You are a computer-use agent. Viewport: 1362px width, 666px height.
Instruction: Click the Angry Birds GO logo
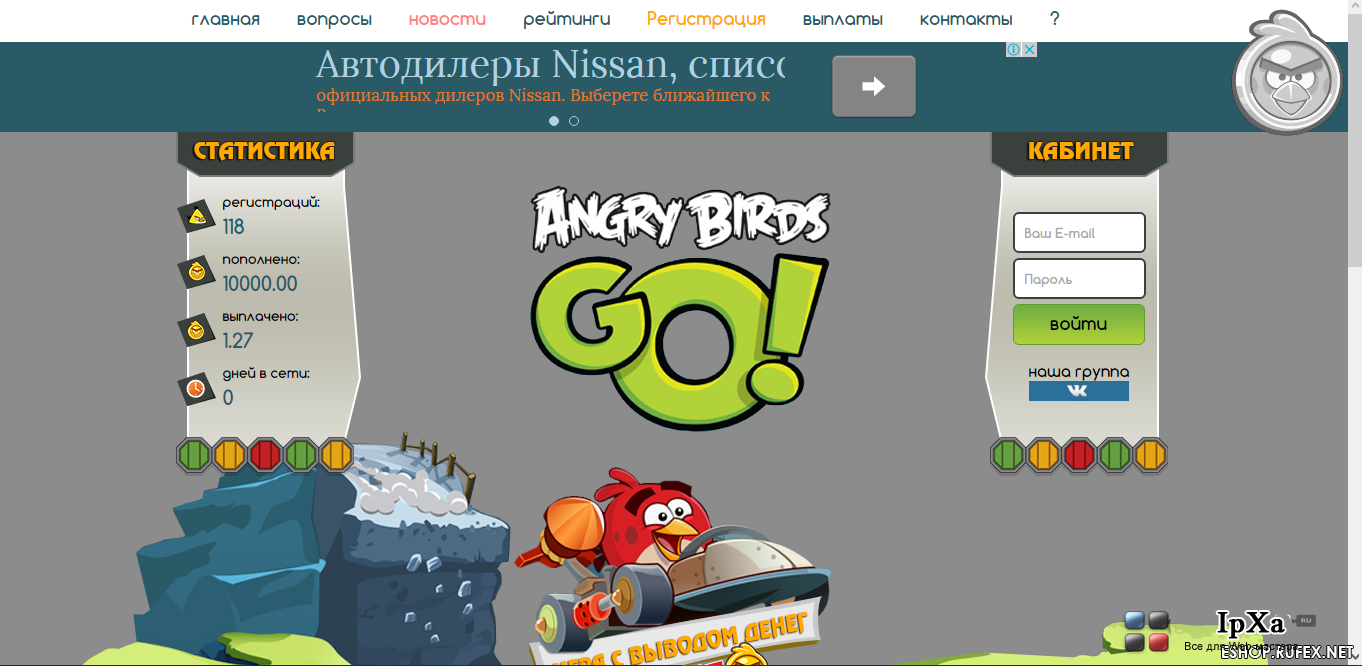680,308
